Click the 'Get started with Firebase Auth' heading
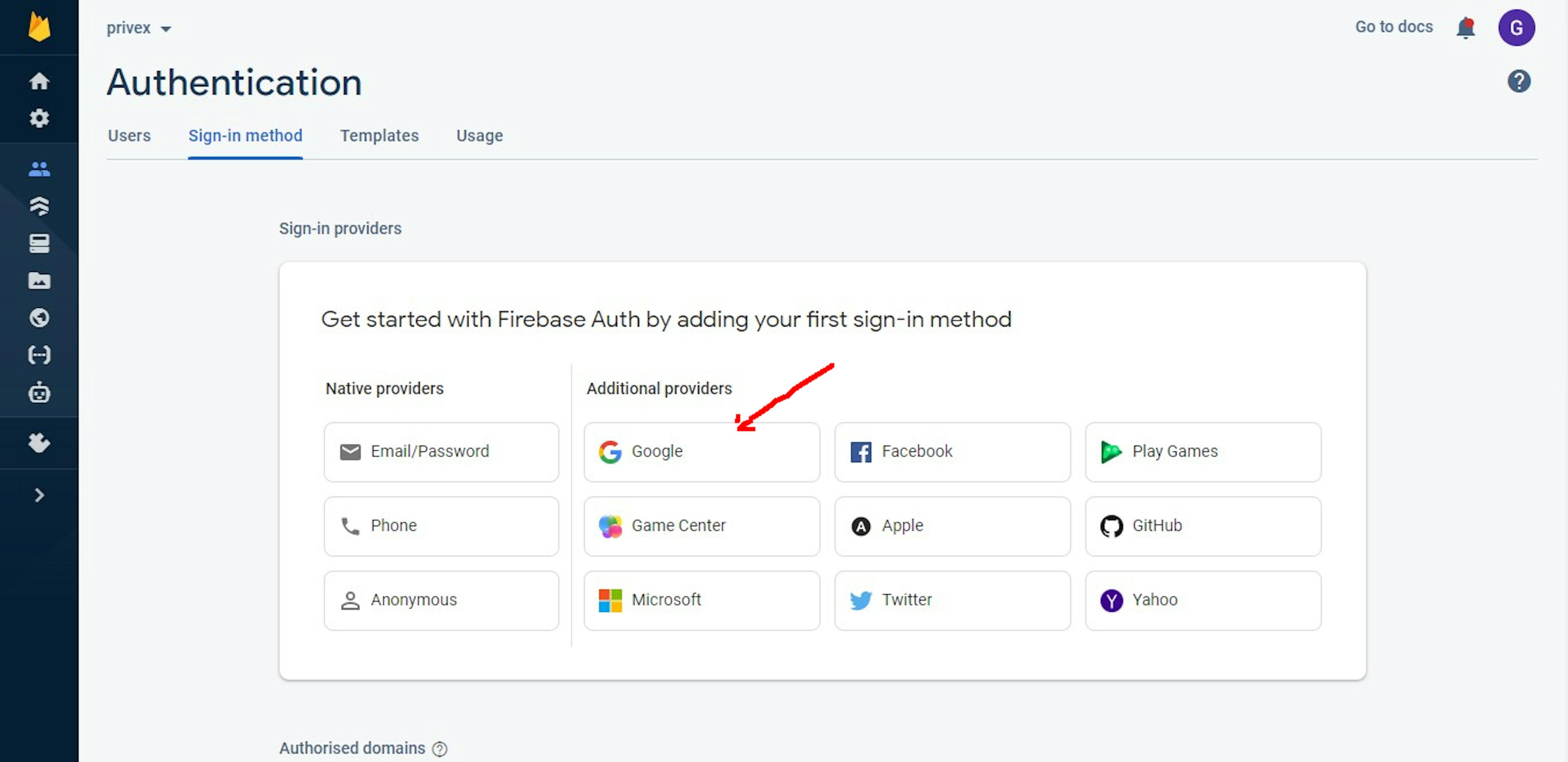This screenshot has width=1568, height=762. point(666,319)
